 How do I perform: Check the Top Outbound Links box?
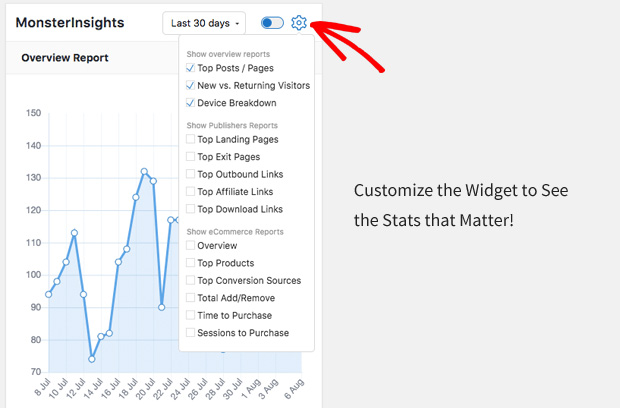pyautogui.click(x=190, y=174)
